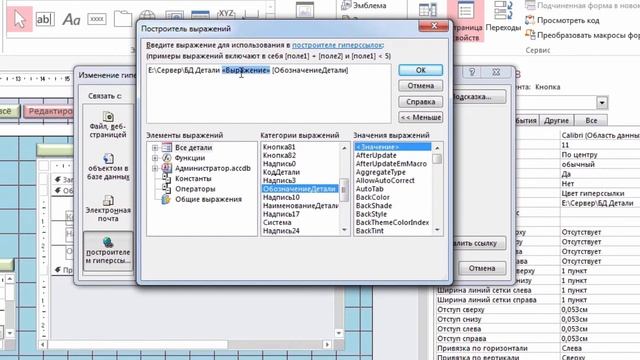The width and height of the screenshot is (640, 360).
Task: Select ОбозначениеДетали in categories list
Action: (x=300, y=189)
